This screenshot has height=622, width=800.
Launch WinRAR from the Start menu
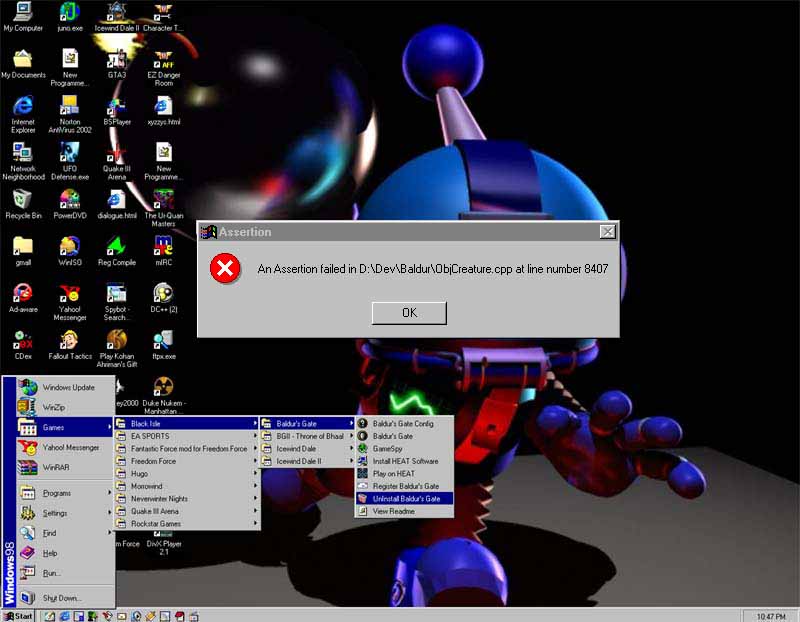point(65,467)
